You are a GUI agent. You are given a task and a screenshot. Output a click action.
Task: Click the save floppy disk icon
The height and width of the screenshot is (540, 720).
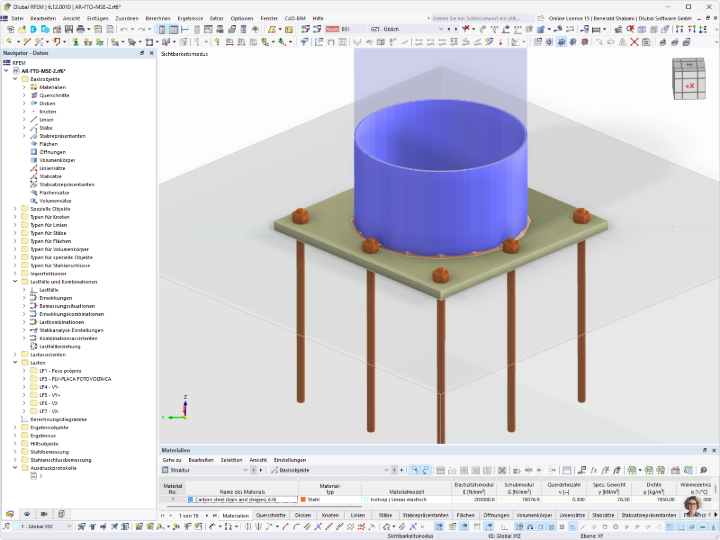pyautogui.click(x=68, y=29)
